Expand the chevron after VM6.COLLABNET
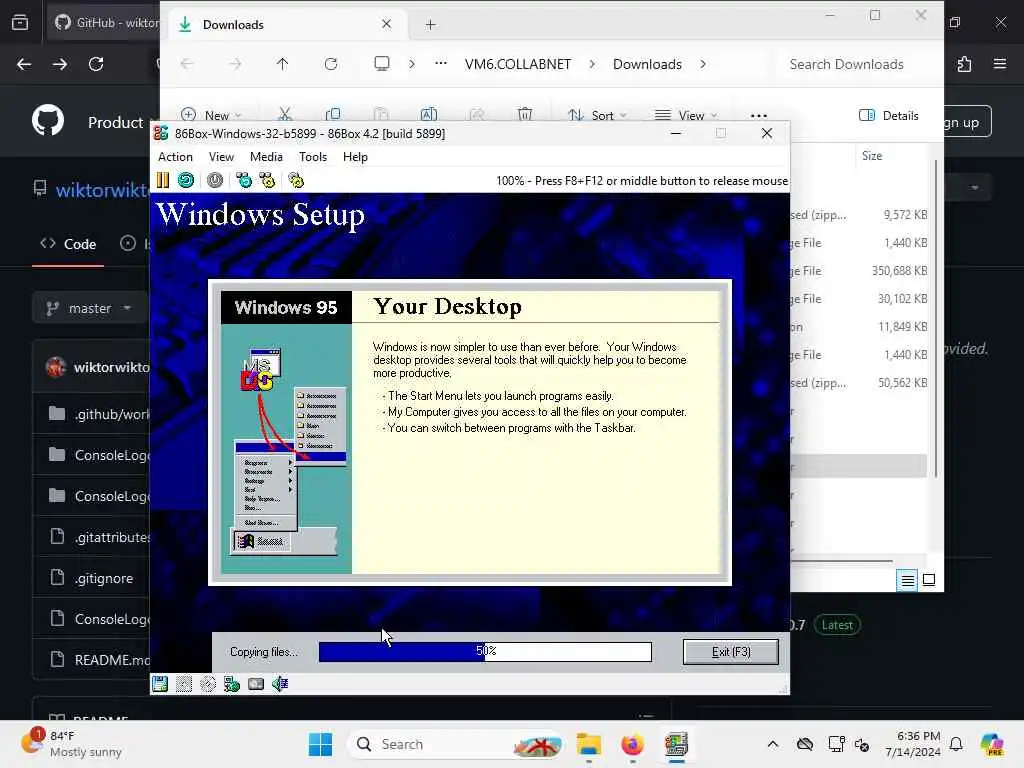This screenshot has width=1024, height=768. click(x=592, y=64)
